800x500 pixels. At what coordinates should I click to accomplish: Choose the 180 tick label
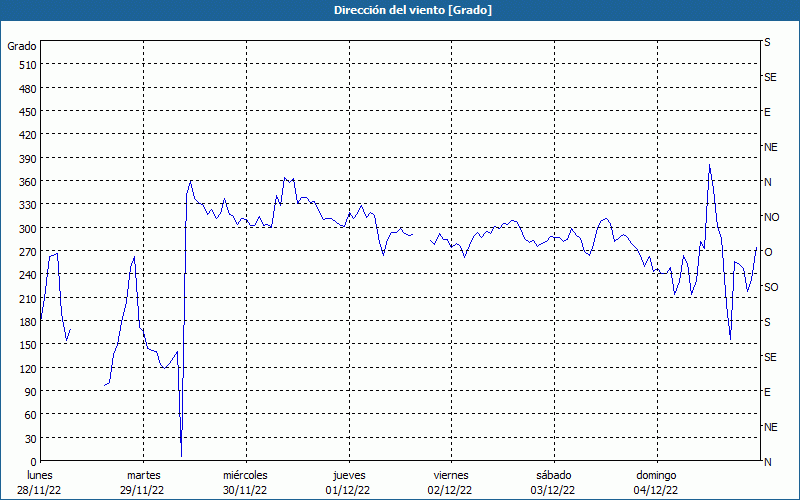point(28,322)
